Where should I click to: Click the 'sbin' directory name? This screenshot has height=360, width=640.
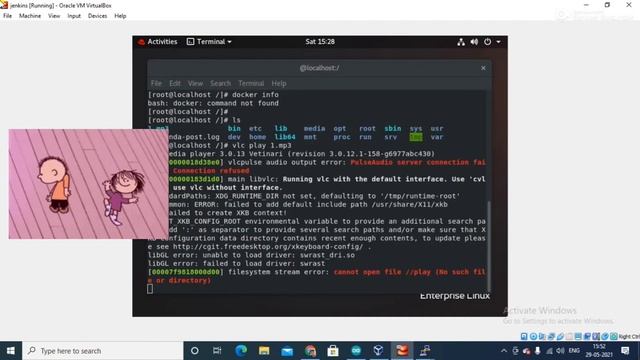coord(393,129)
